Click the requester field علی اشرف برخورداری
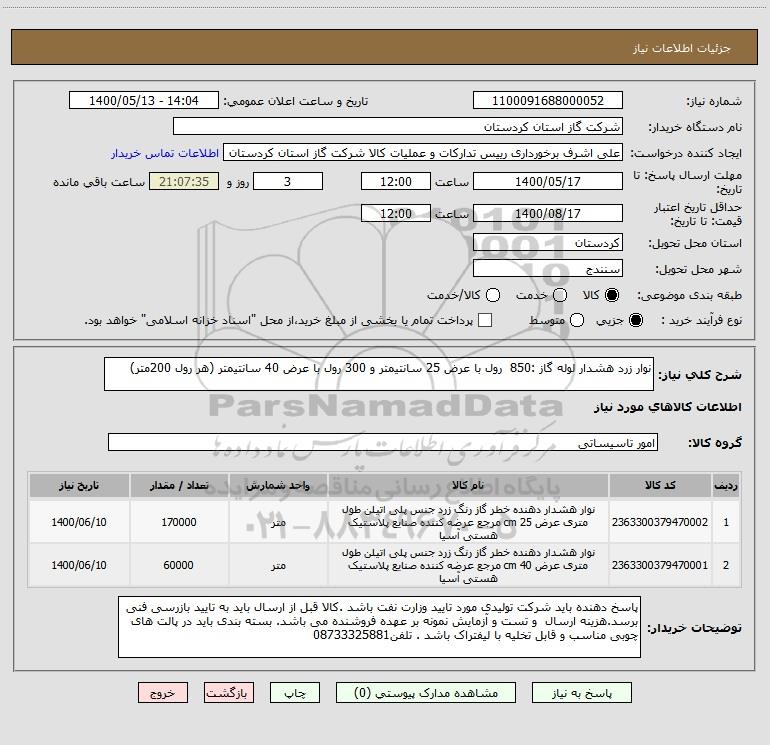This screenshot has width=770, height=745. (423, 153)
